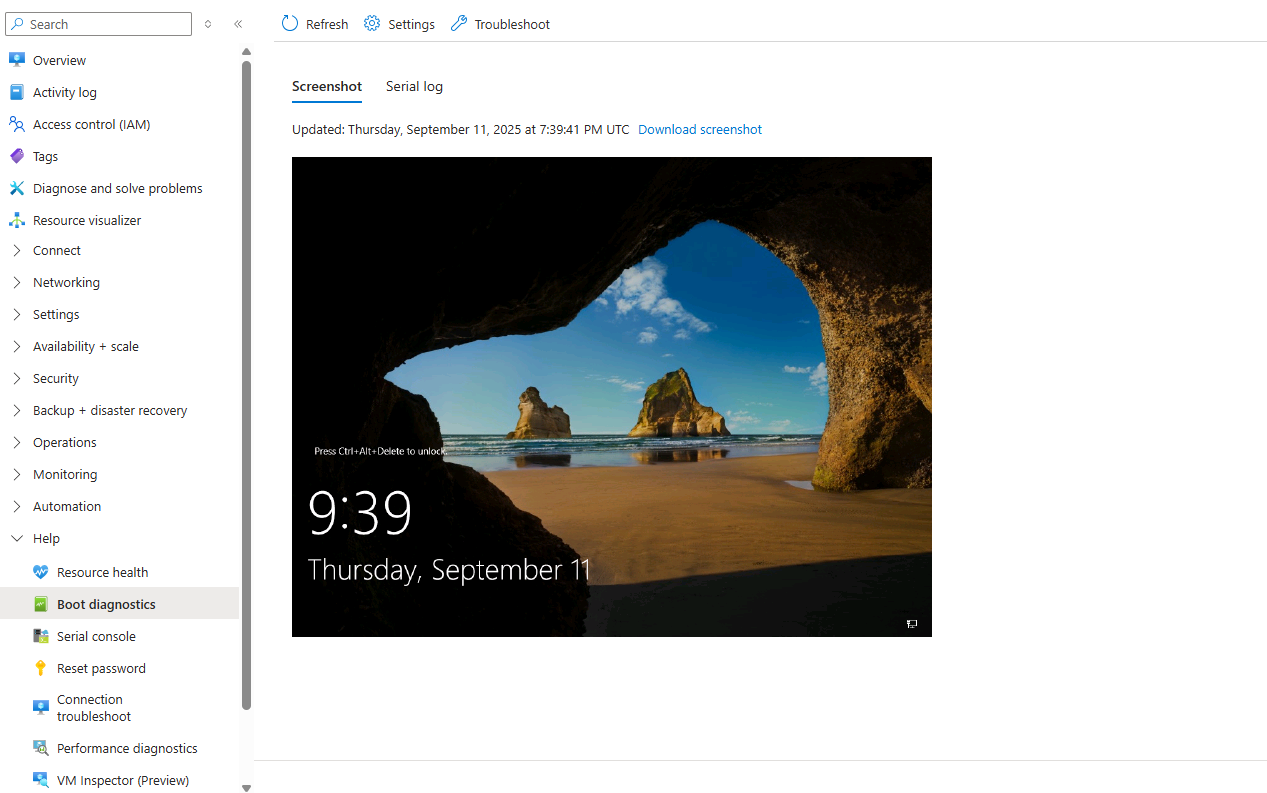Click 'Thursday, September 11' date in screenshot
The width and height of the screenshot is (1267, 793).
[x=449, y=570]
